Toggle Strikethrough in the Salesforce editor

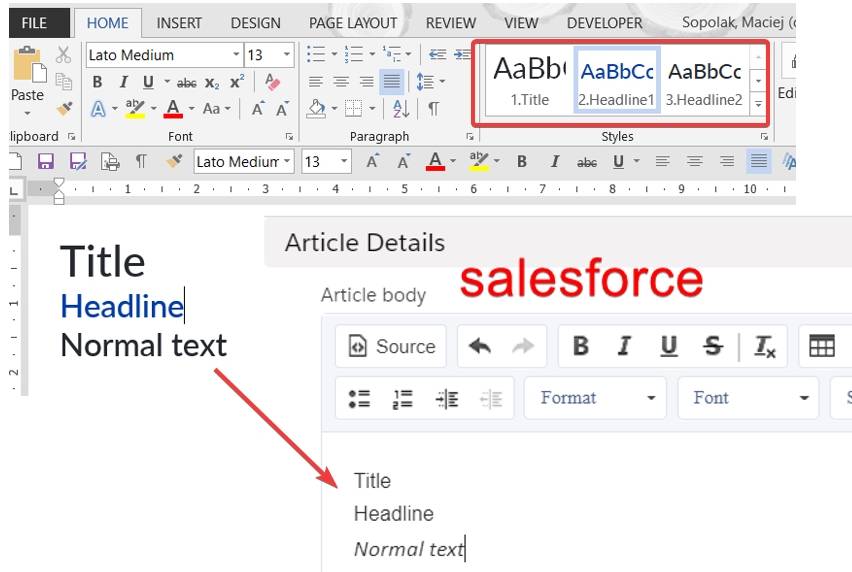712,346
